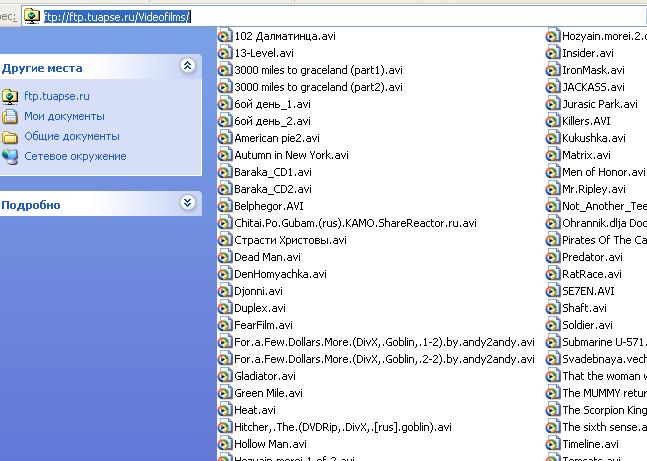
Task: Click Jurasic Park.avi file name
Action: 600,104
